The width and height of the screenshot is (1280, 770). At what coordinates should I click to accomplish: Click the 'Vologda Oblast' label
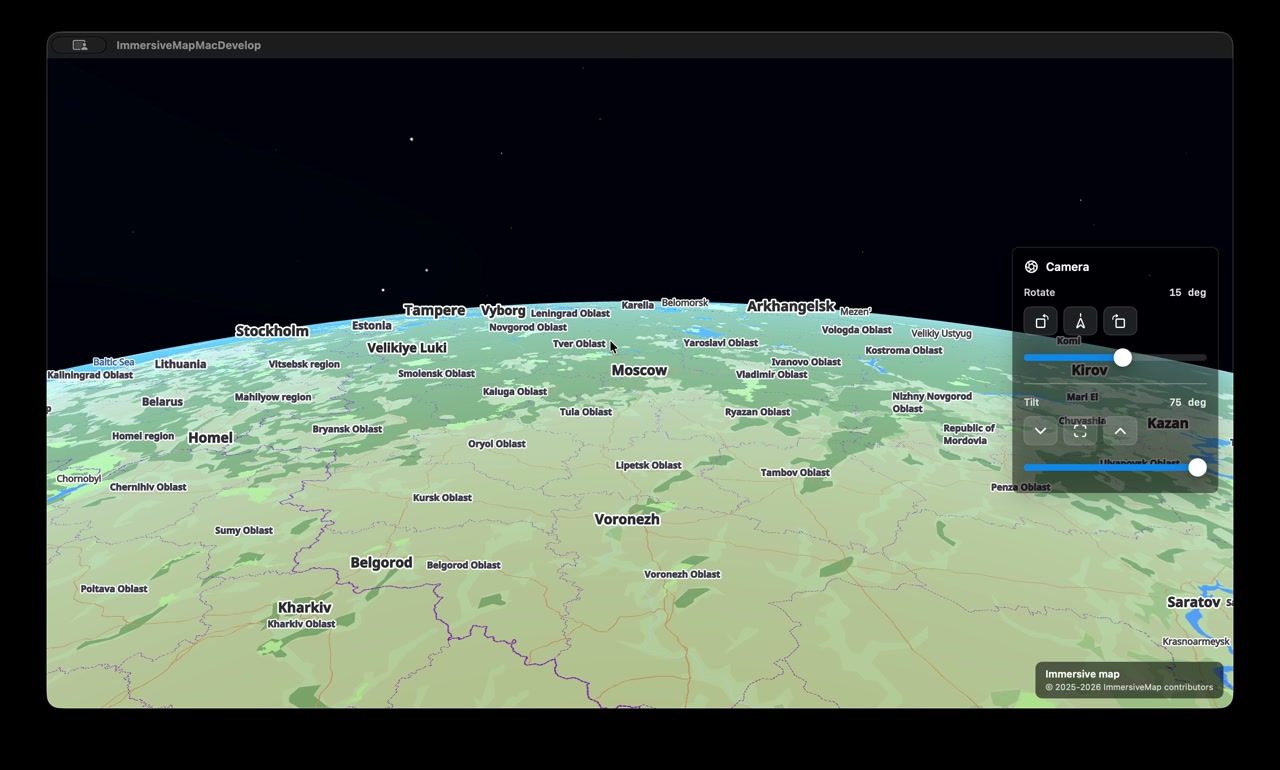856,330
